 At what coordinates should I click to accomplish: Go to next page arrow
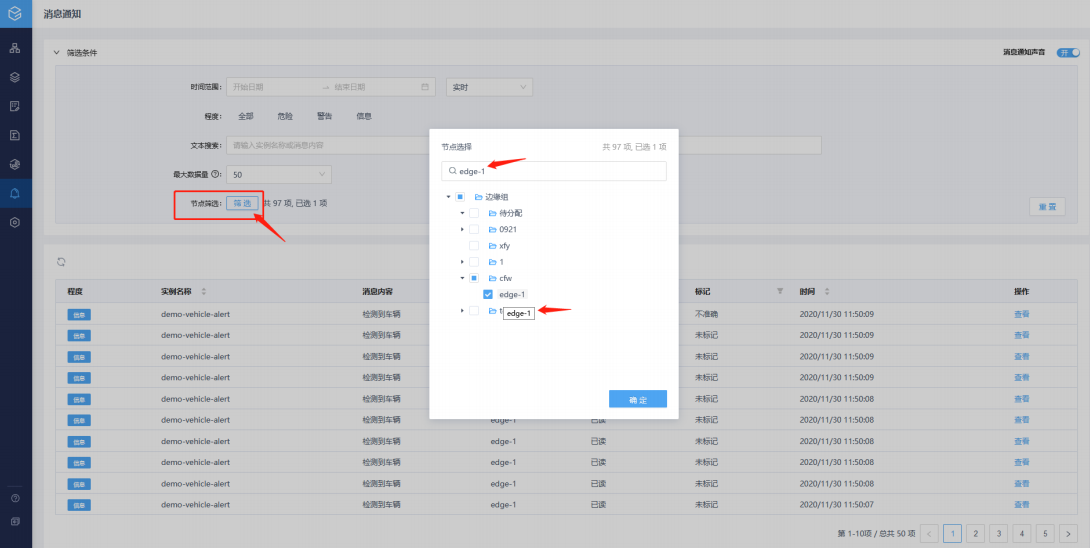point(1068,533)
